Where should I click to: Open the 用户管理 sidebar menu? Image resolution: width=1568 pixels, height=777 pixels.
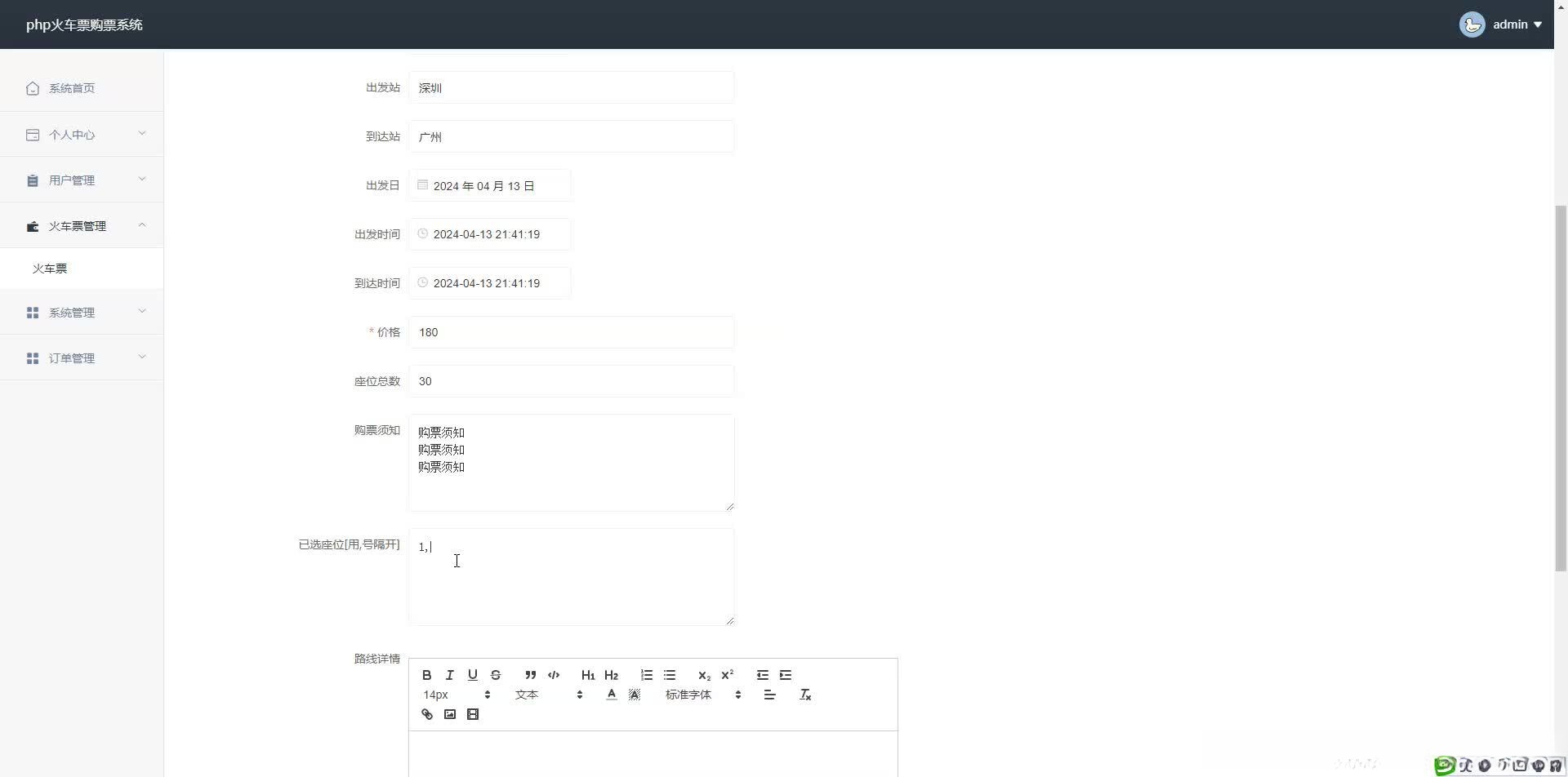pos(82,180)
